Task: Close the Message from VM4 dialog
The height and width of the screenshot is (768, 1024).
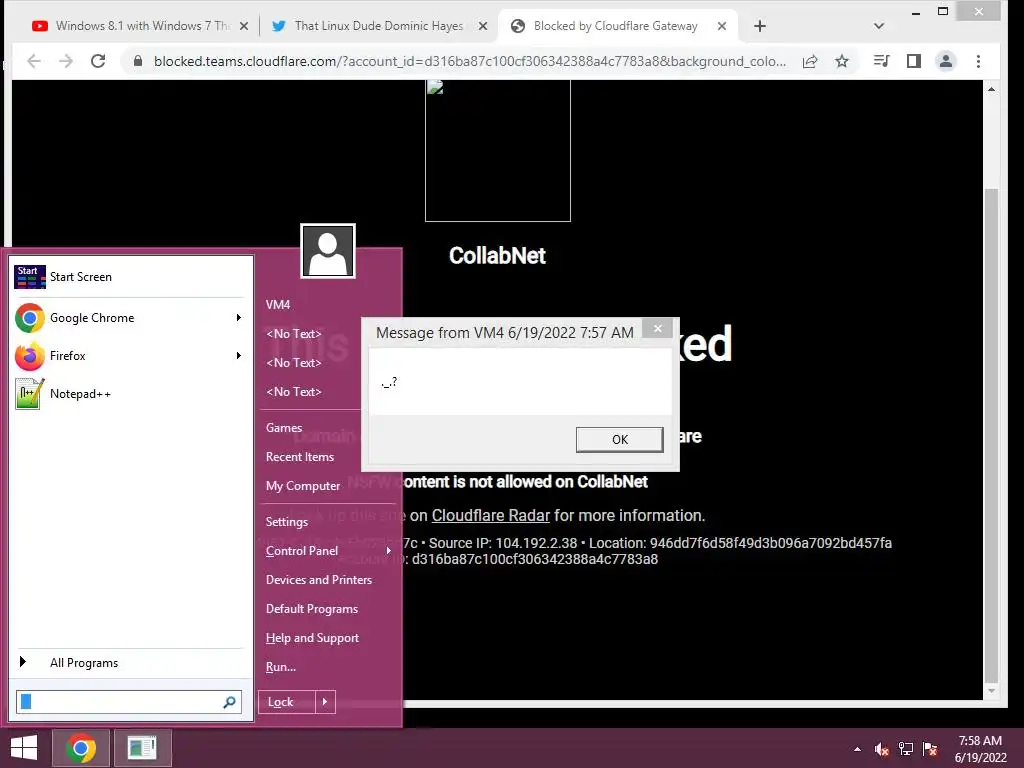Action: click(658, 328)
